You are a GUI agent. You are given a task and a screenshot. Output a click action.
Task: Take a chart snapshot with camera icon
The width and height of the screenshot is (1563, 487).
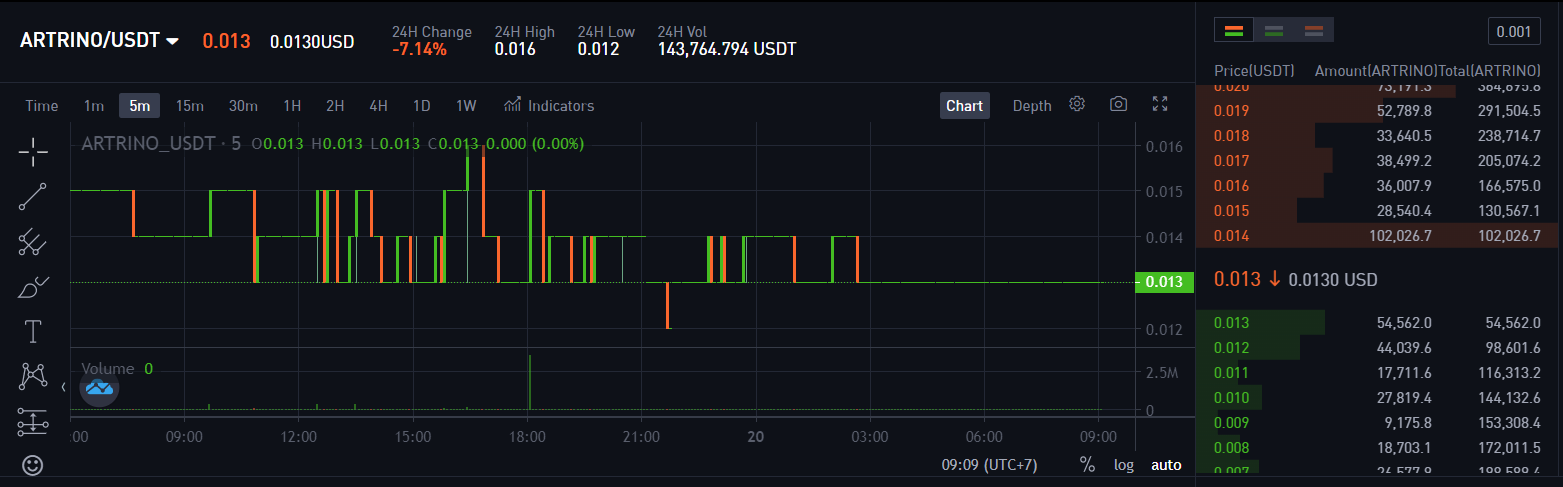(1118, 105)
